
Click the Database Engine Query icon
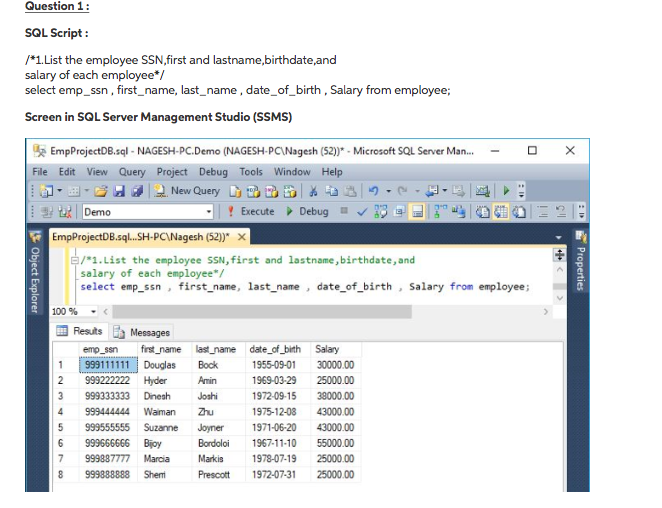pos(235,192)
